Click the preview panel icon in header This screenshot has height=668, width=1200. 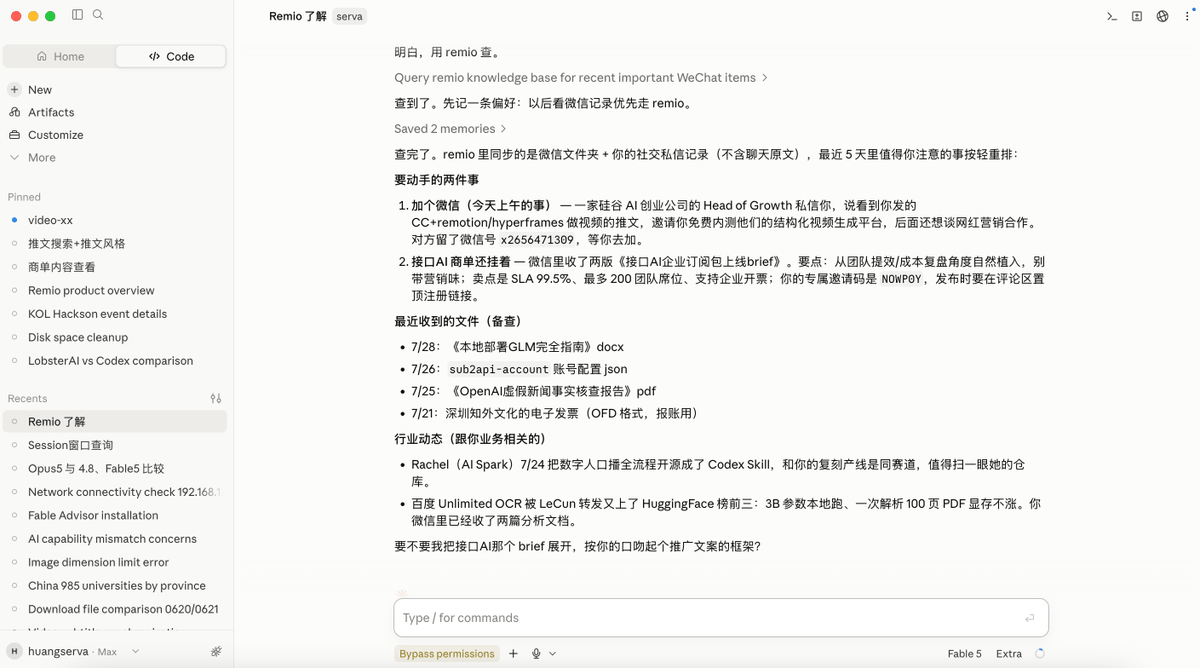click(x=1137, y=16)
